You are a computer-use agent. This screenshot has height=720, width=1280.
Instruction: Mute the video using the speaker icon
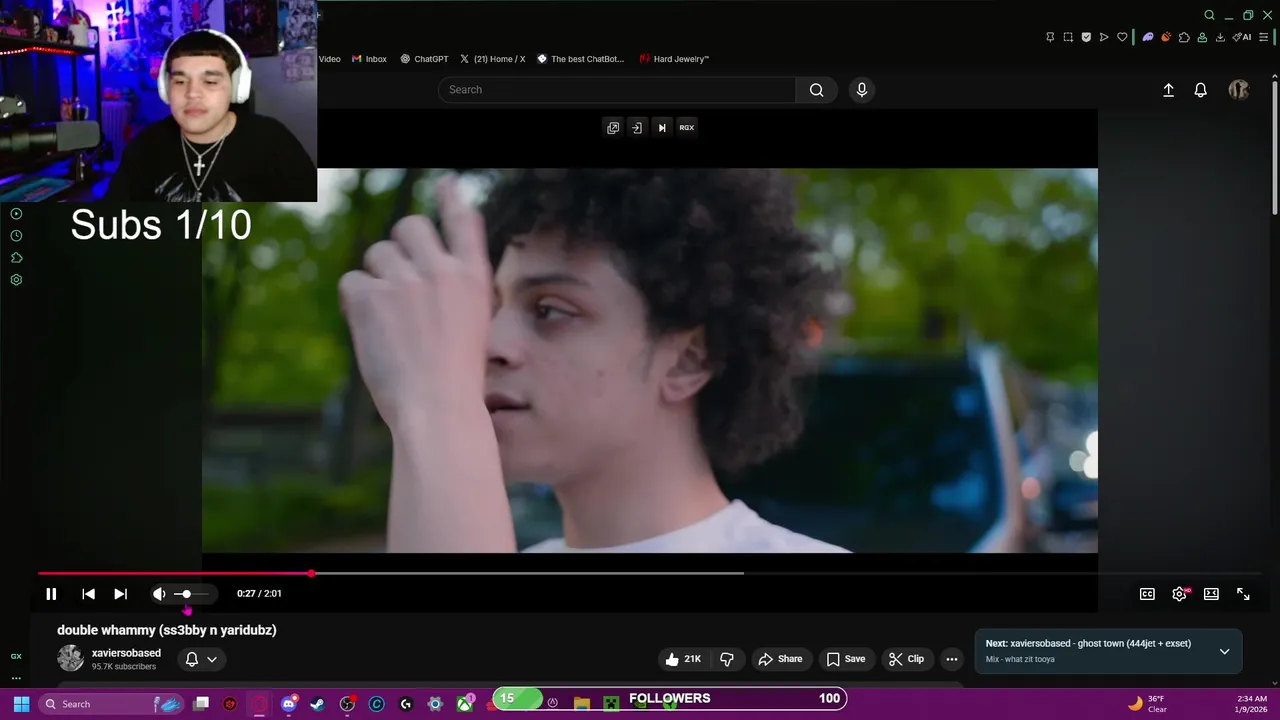[x=159, y=594]
